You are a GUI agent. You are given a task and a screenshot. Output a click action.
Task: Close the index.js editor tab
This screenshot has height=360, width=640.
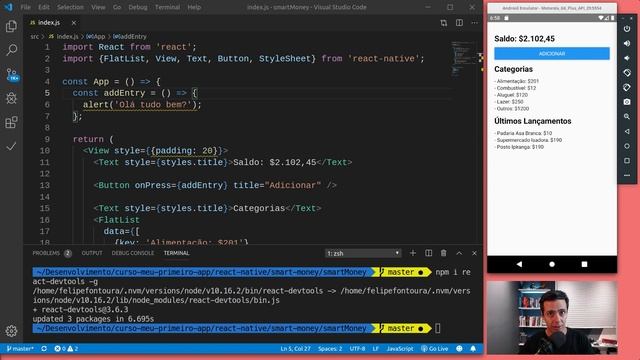73,23
